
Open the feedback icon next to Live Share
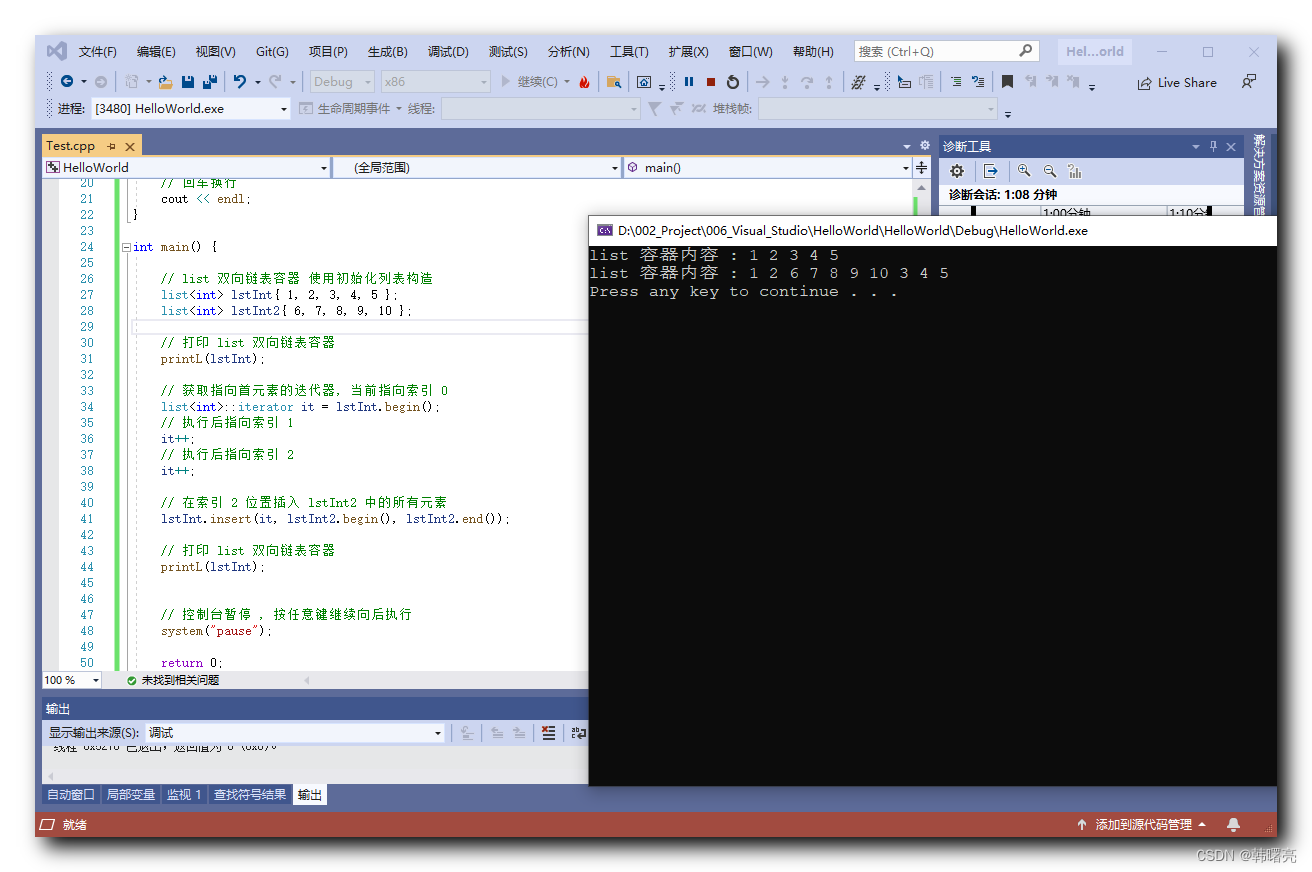1249,82
